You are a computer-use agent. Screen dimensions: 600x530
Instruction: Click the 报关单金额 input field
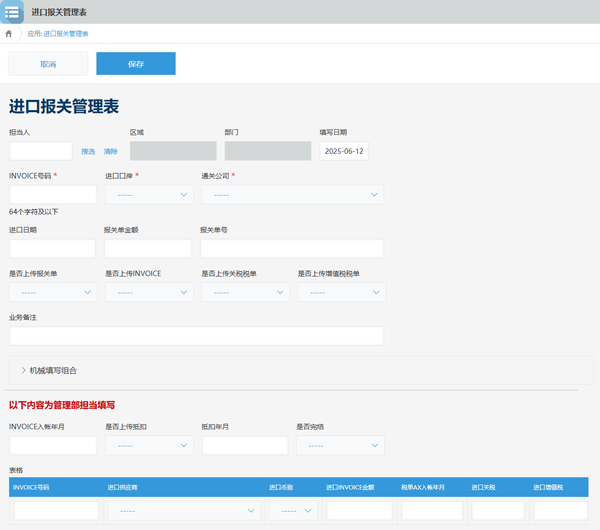point(148,249)
